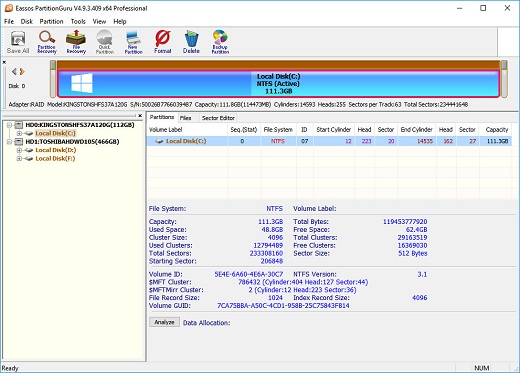Click the Seq.(Stat) column header
The image size is (520, 373).
click(x=244, y=130)
